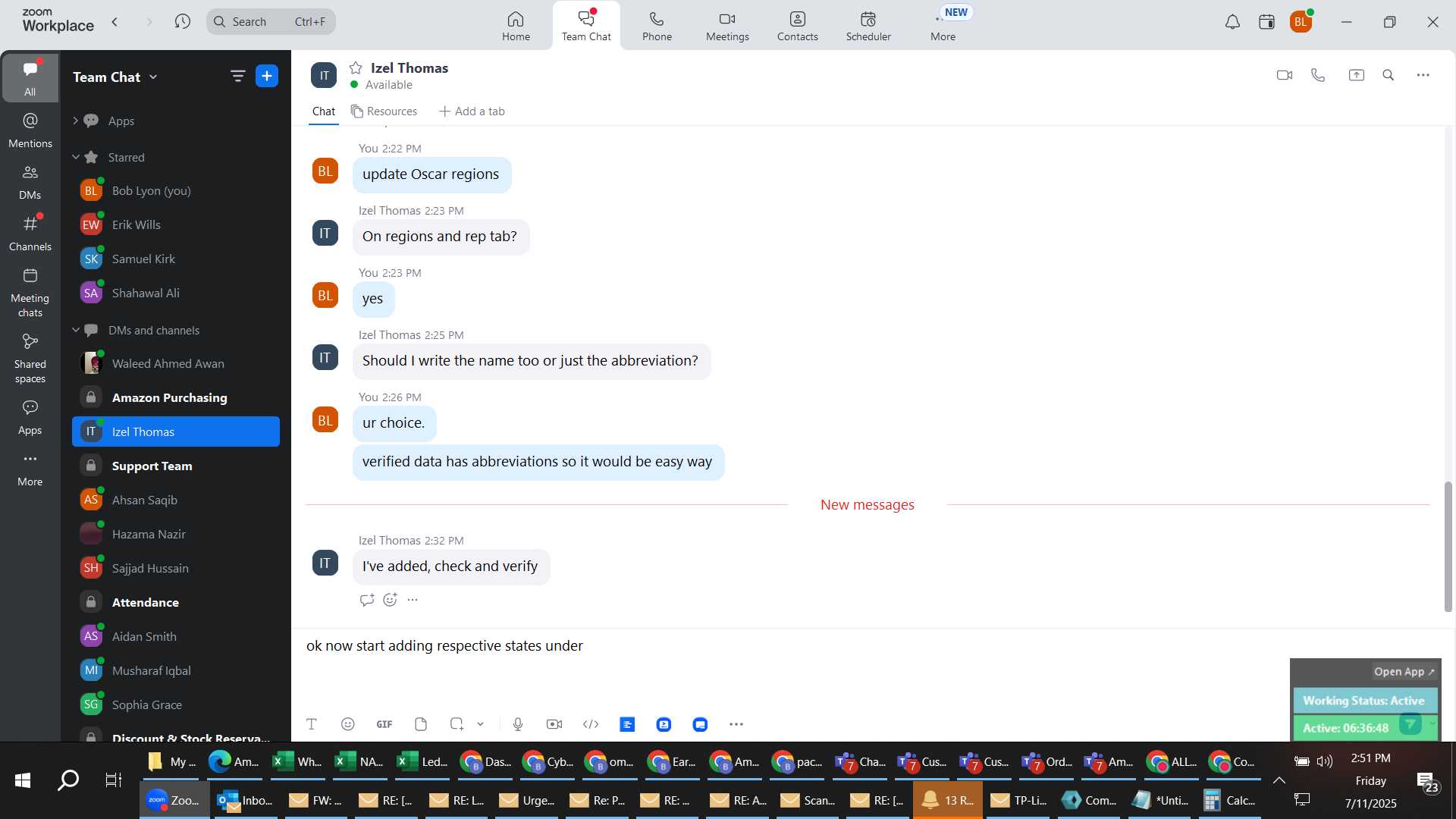
Task: Open more actions for latest message
Action: (x=413, y=600)
